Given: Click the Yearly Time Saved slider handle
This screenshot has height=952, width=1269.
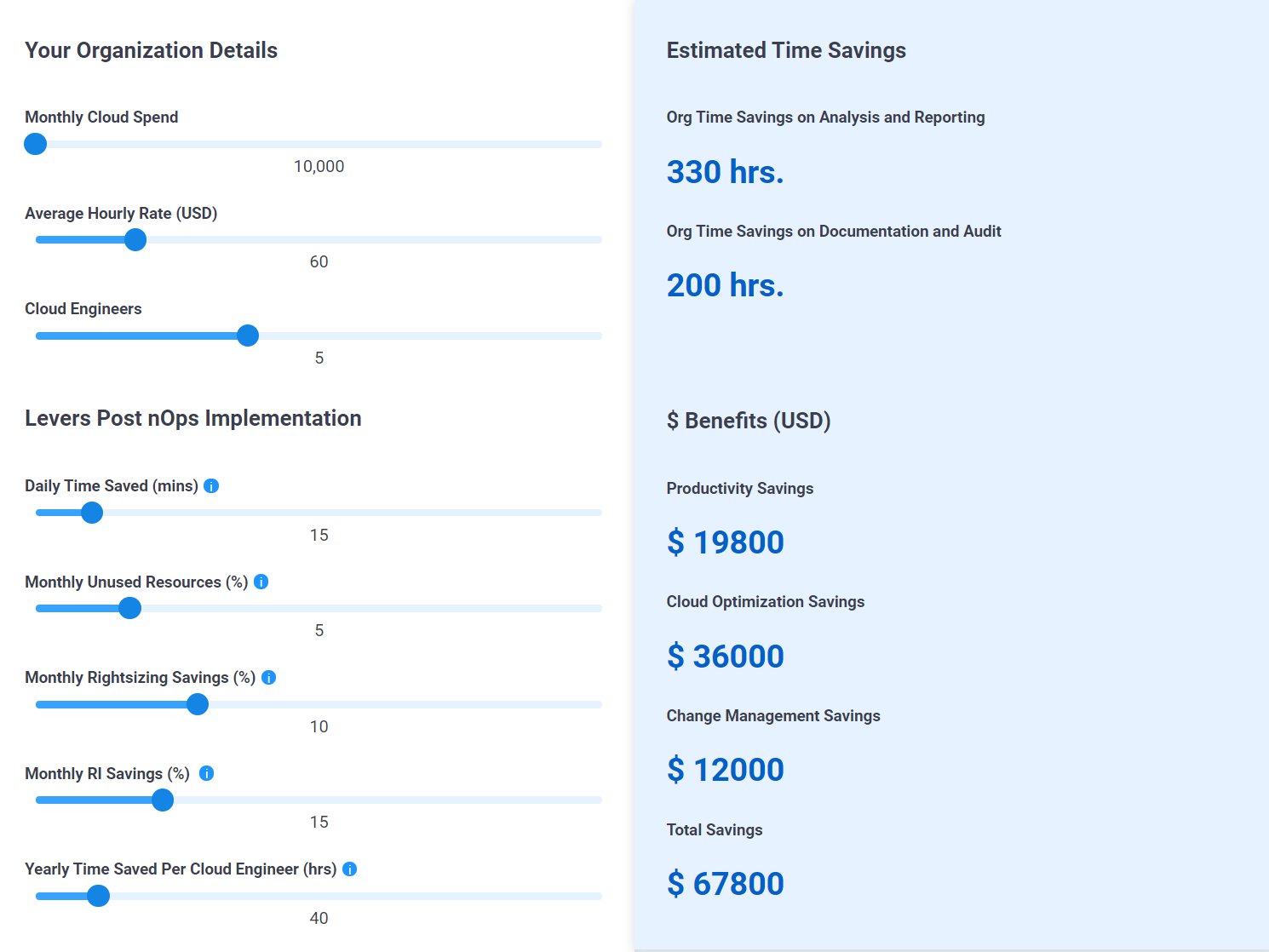Looking at the screenshot, I should 99,896.
